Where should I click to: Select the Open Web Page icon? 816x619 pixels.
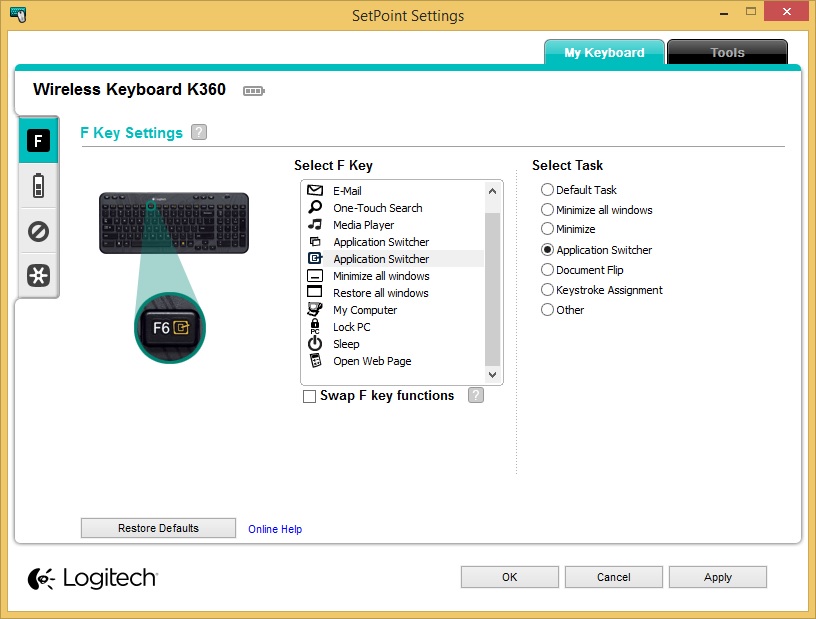[315, 360]
